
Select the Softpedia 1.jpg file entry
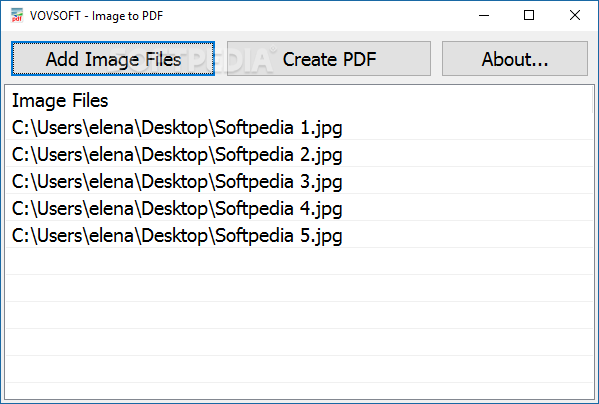coord(300,128)
